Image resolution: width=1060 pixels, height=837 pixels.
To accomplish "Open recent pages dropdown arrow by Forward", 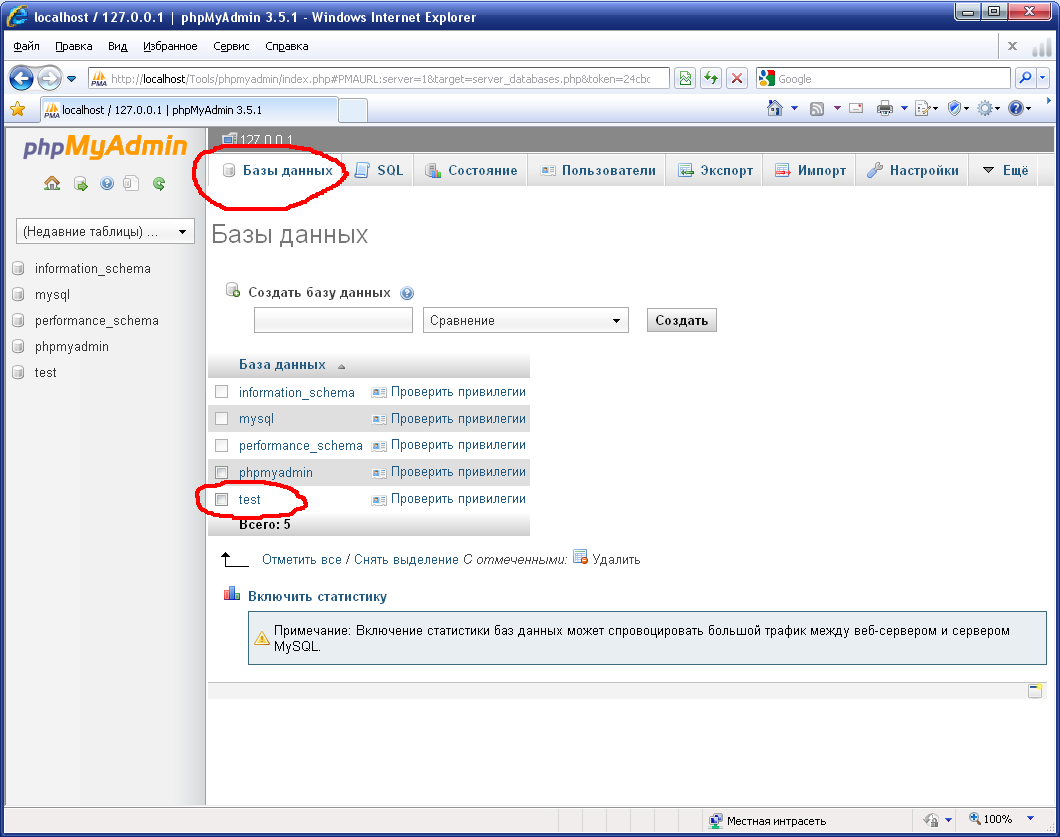I will coord(72,79).
